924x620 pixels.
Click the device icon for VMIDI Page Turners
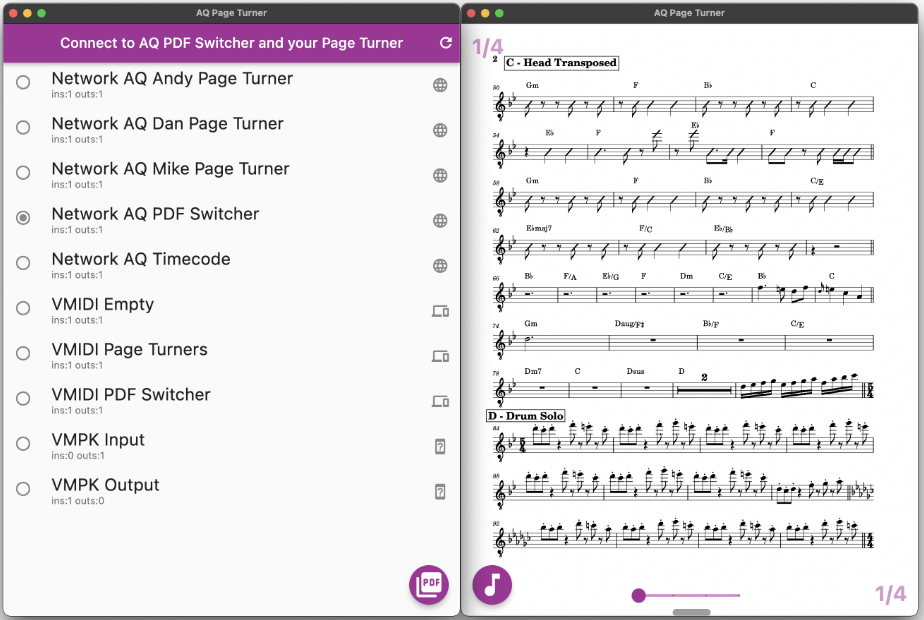tap(440, 356)
